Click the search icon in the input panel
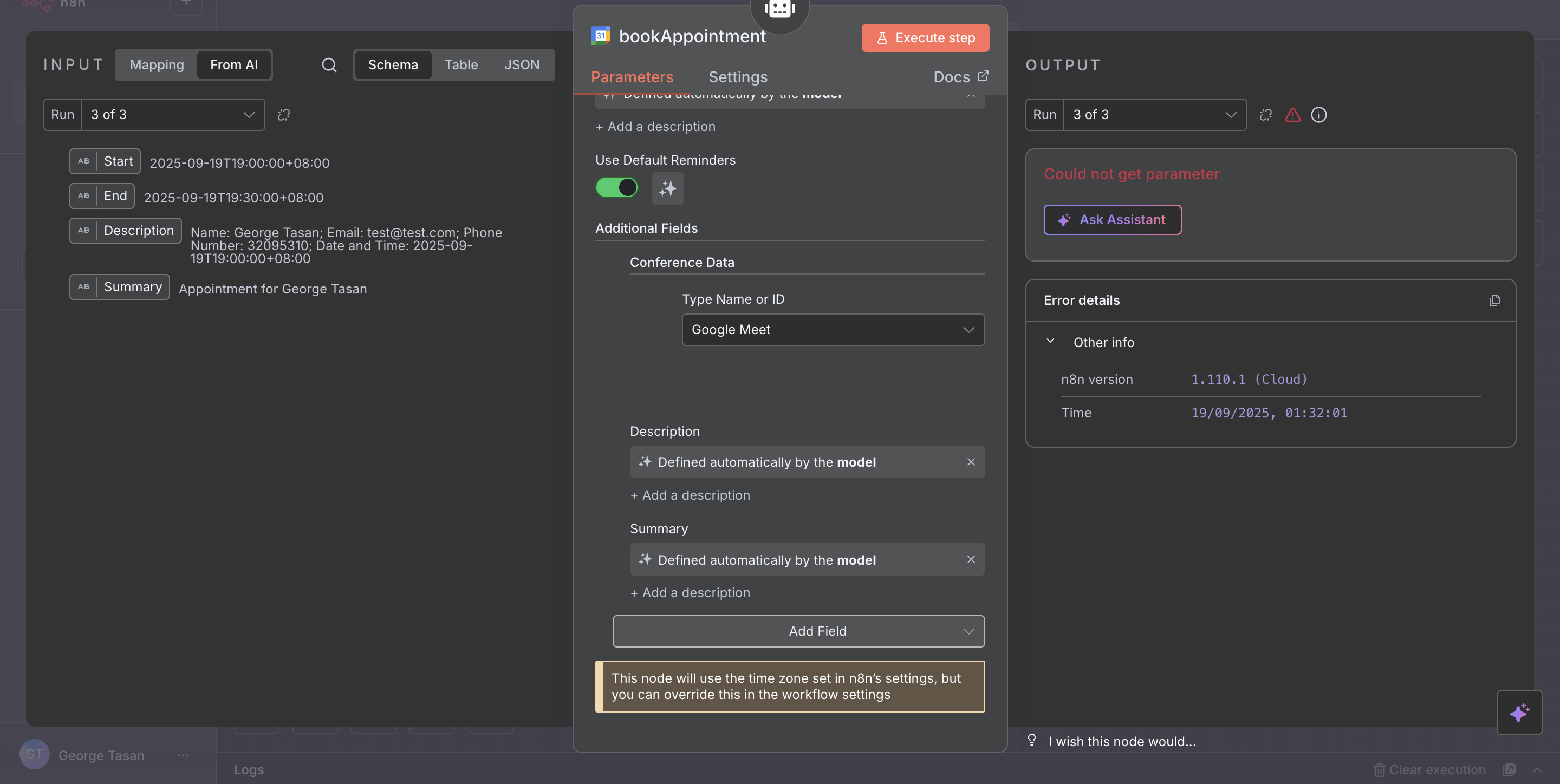Viewport: 1560px width, 784px height. coord(329,65)
